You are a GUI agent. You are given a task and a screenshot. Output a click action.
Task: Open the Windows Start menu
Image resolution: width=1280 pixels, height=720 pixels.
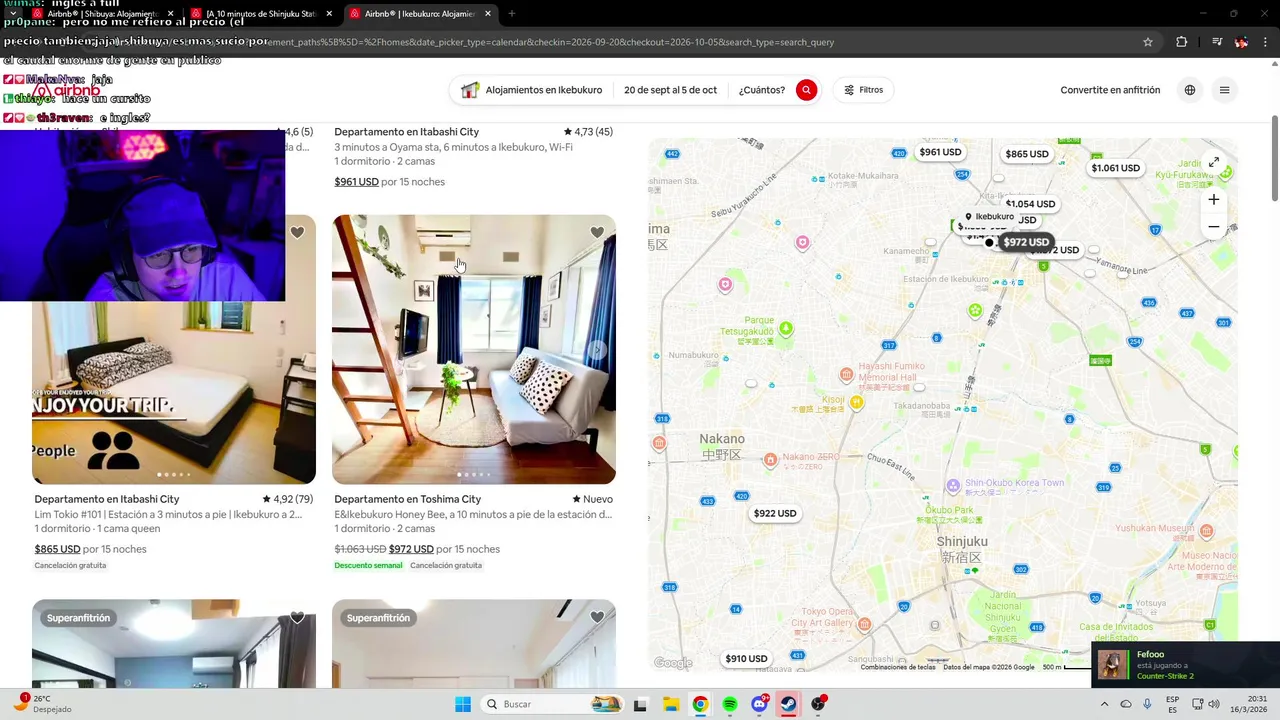click(x=463, y=704)
